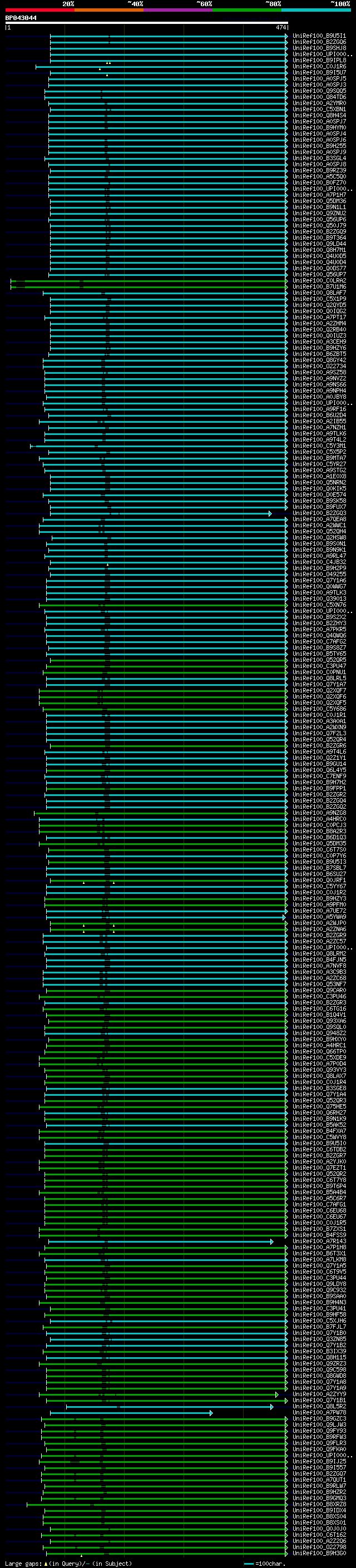
Task: Click UniRef100_B9U5I3 label
Action: point(319,861)
